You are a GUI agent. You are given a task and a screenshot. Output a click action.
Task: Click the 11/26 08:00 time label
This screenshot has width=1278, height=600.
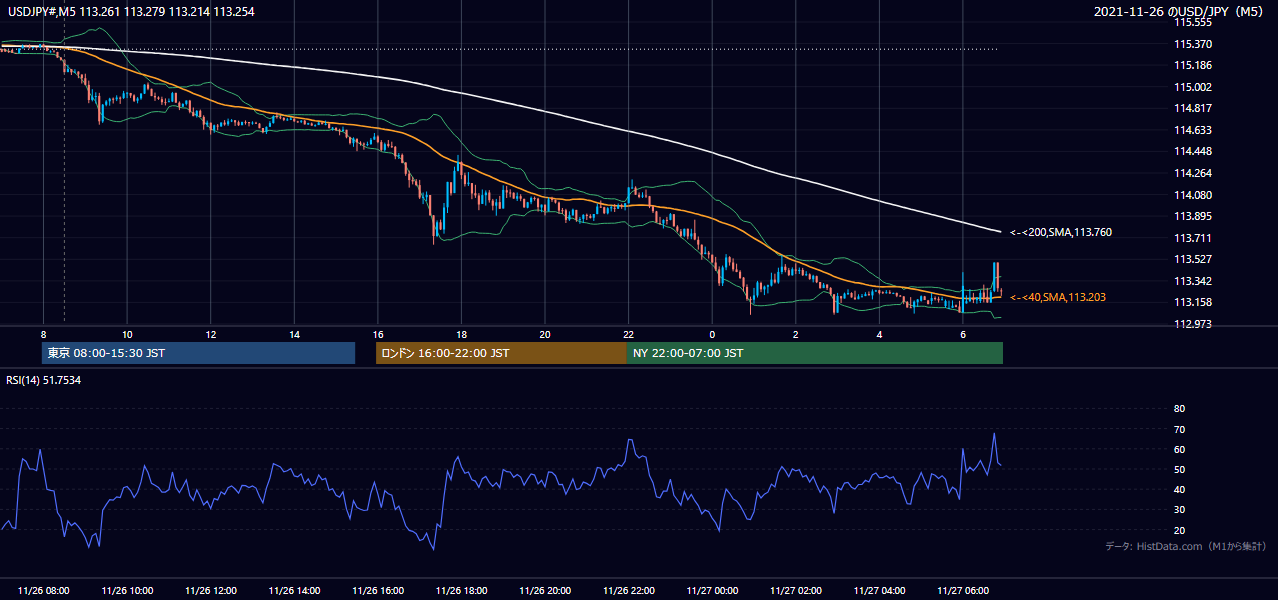click(44, 591)
